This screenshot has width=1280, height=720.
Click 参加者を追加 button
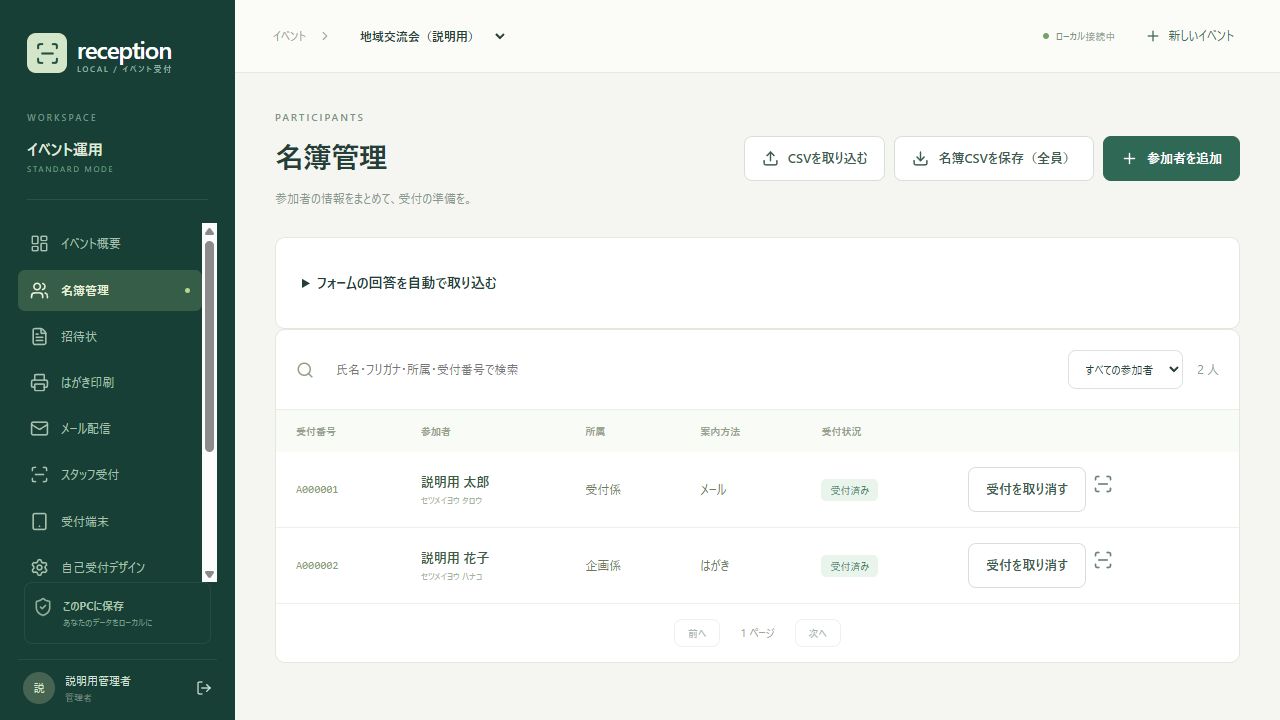click(x=1171, y=158)
